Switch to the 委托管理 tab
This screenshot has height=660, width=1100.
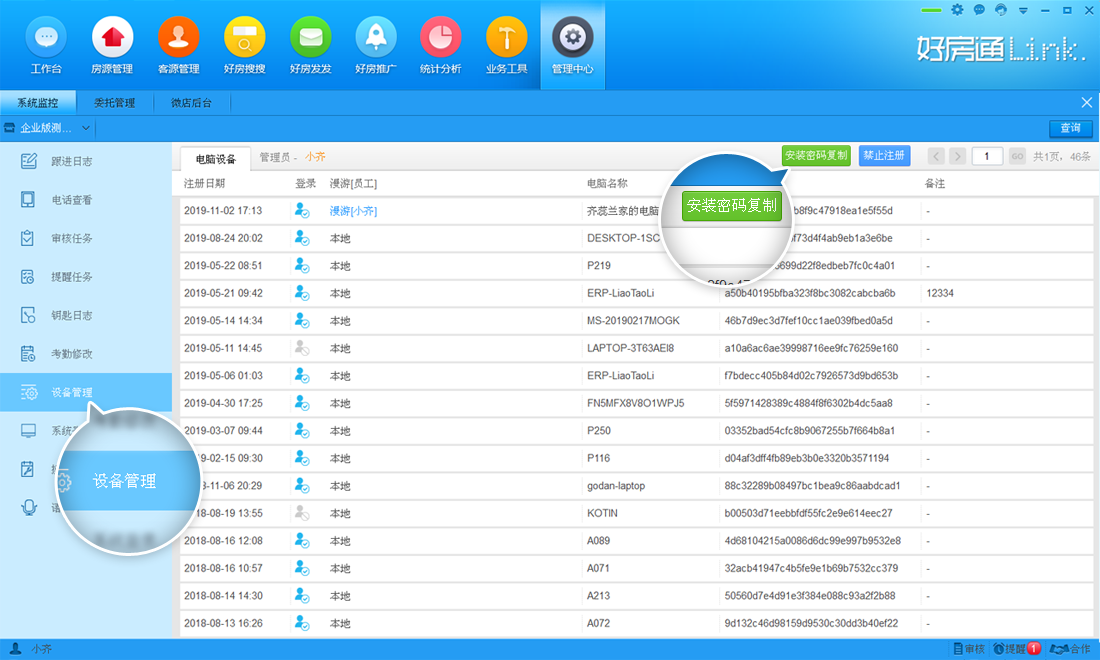[x=115, y=102]
